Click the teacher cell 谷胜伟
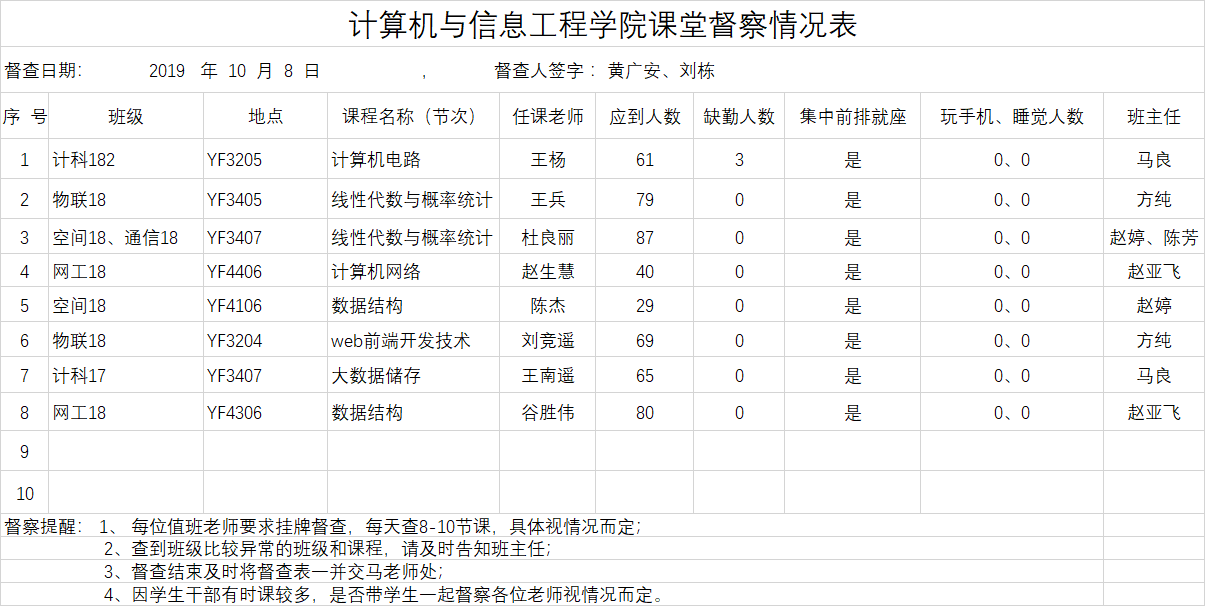 (548, 412)
